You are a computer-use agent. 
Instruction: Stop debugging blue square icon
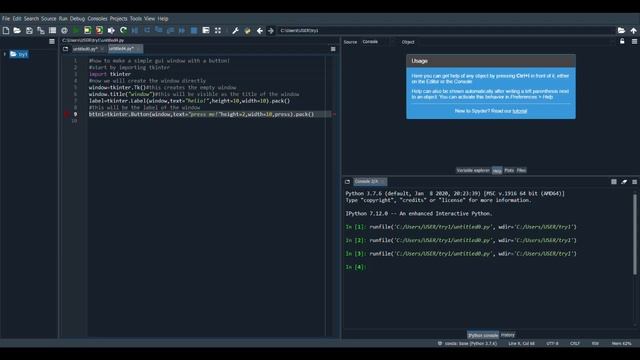click(194, 31)
